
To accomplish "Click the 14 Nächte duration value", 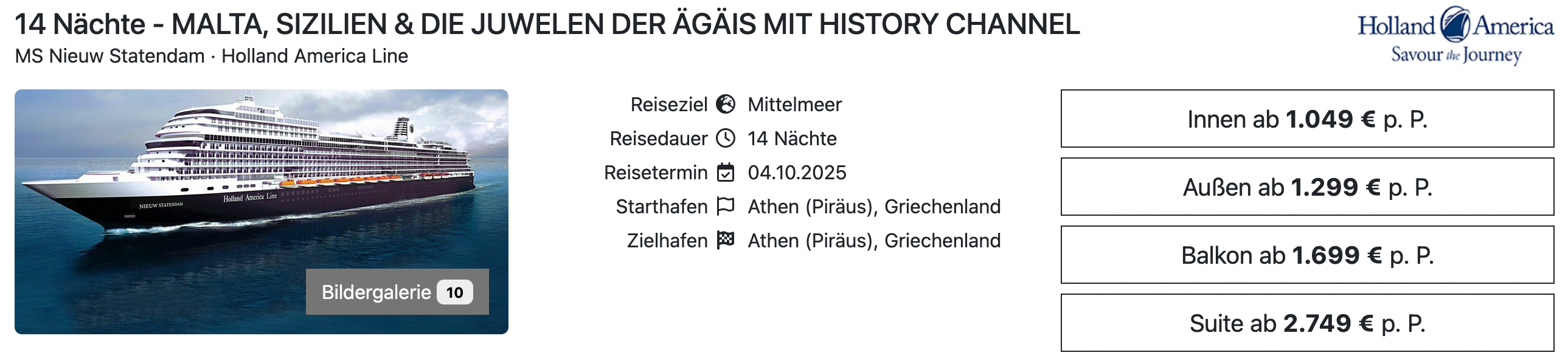I will click(x=792, y=139).
